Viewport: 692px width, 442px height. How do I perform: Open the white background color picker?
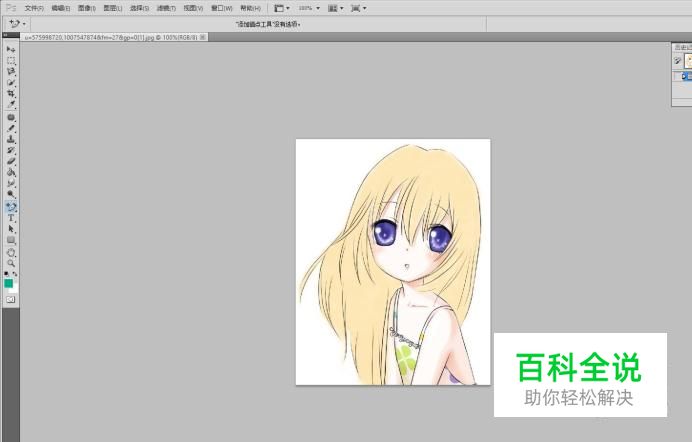(x=15, y=289)
